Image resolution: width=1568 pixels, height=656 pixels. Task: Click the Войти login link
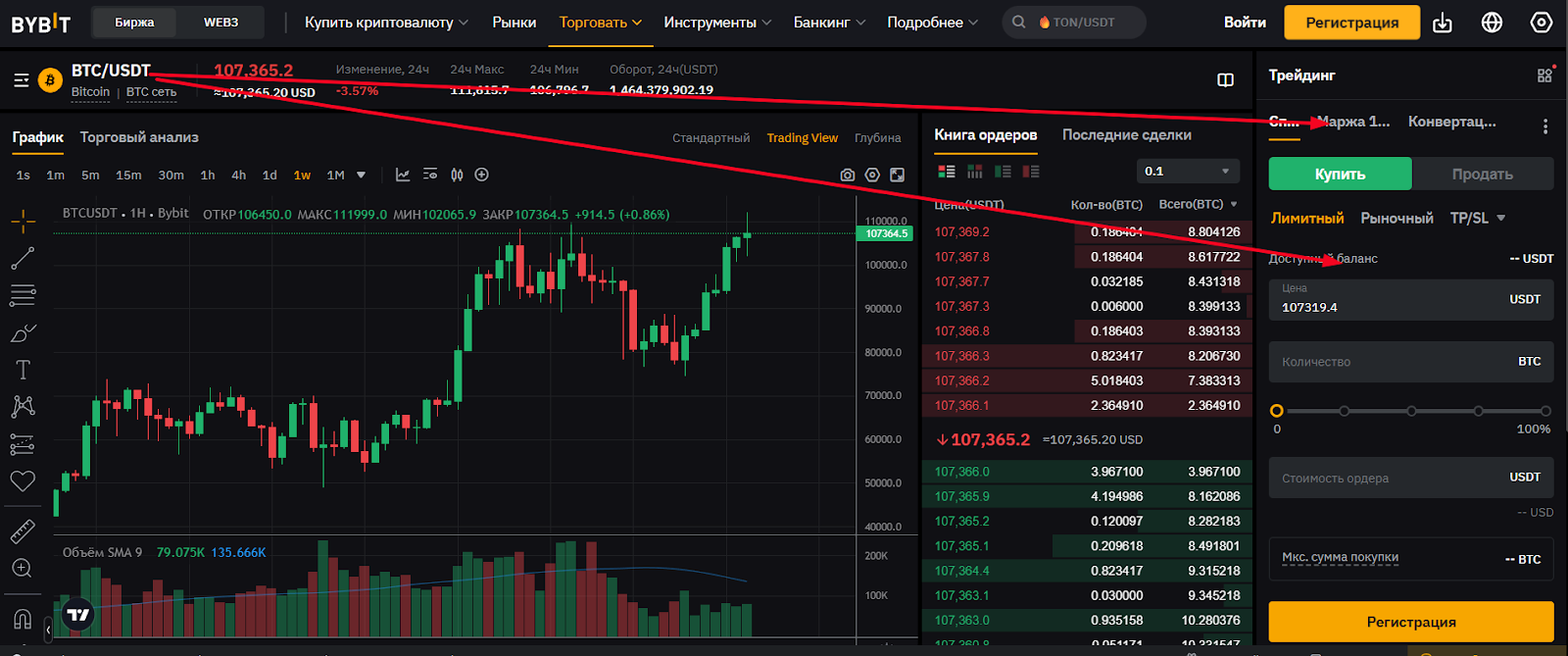click(x=1245, y=23)
